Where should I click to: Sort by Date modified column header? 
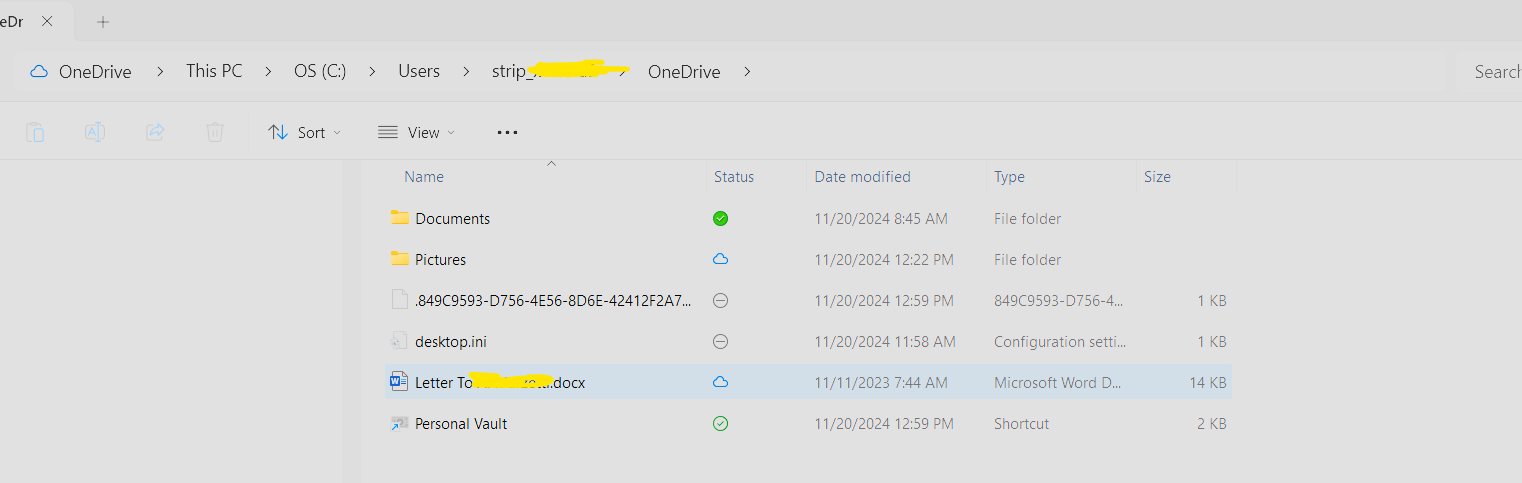tap(862, 177)
